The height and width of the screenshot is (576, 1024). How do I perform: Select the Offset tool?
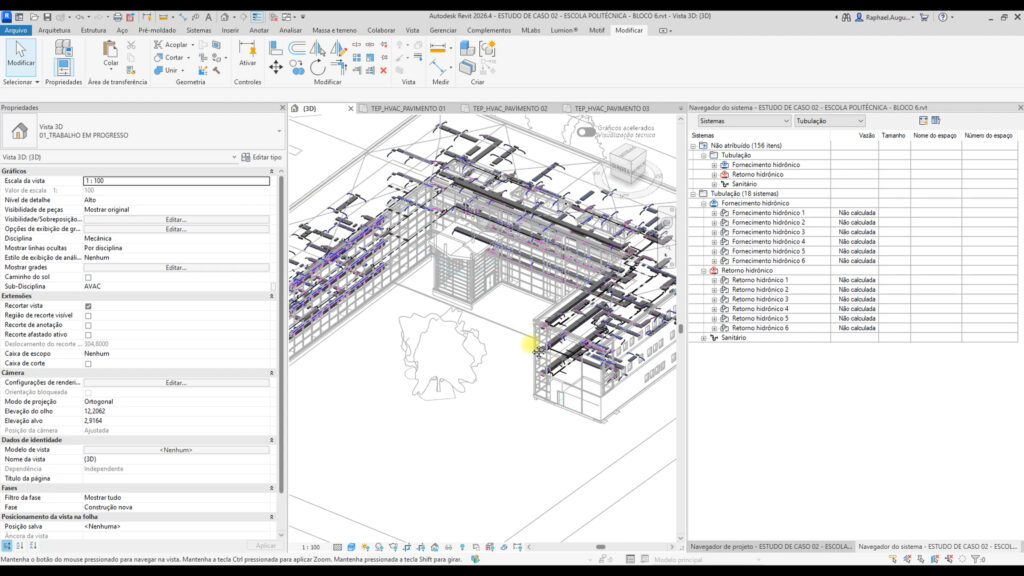[x=296, y=48]
